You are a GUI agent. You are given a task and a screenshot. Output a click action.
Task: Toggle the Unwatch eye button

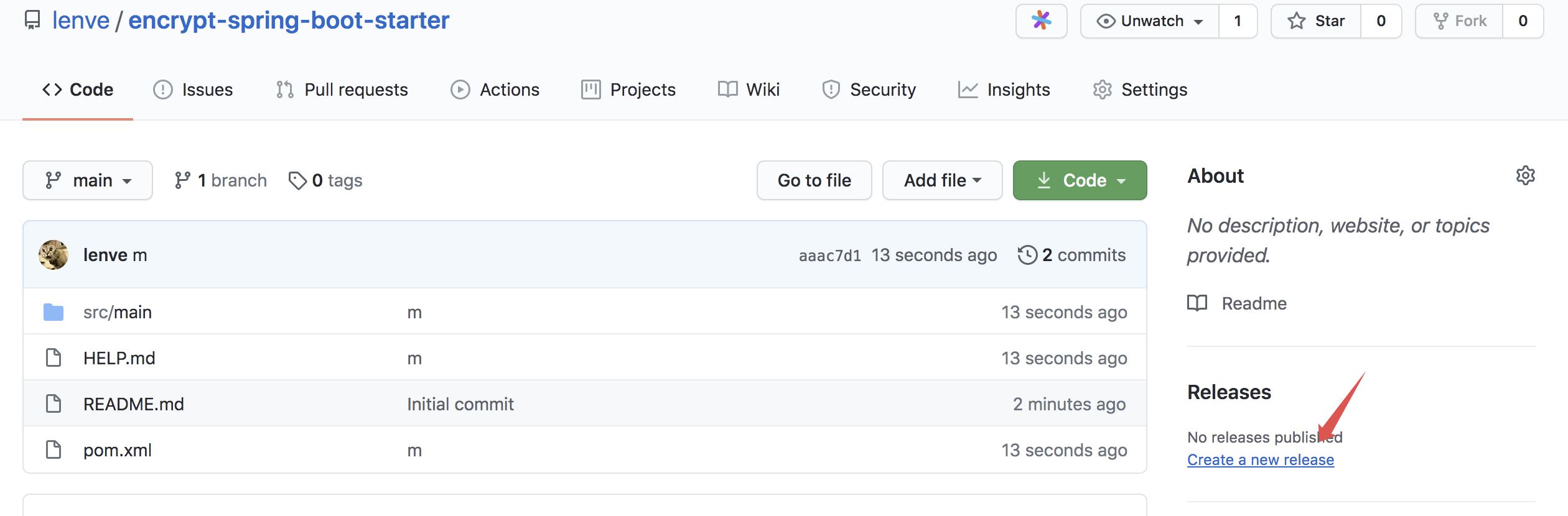coord(1149,21)
